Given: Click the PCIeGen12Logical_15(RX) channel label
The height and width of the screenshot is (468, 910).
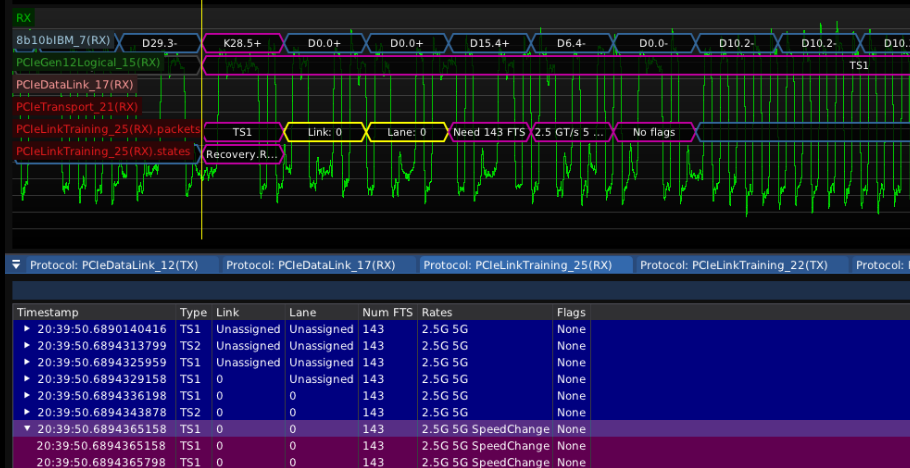Looking at the screenshot, I should pyautogui.click(x=88, y=62).
